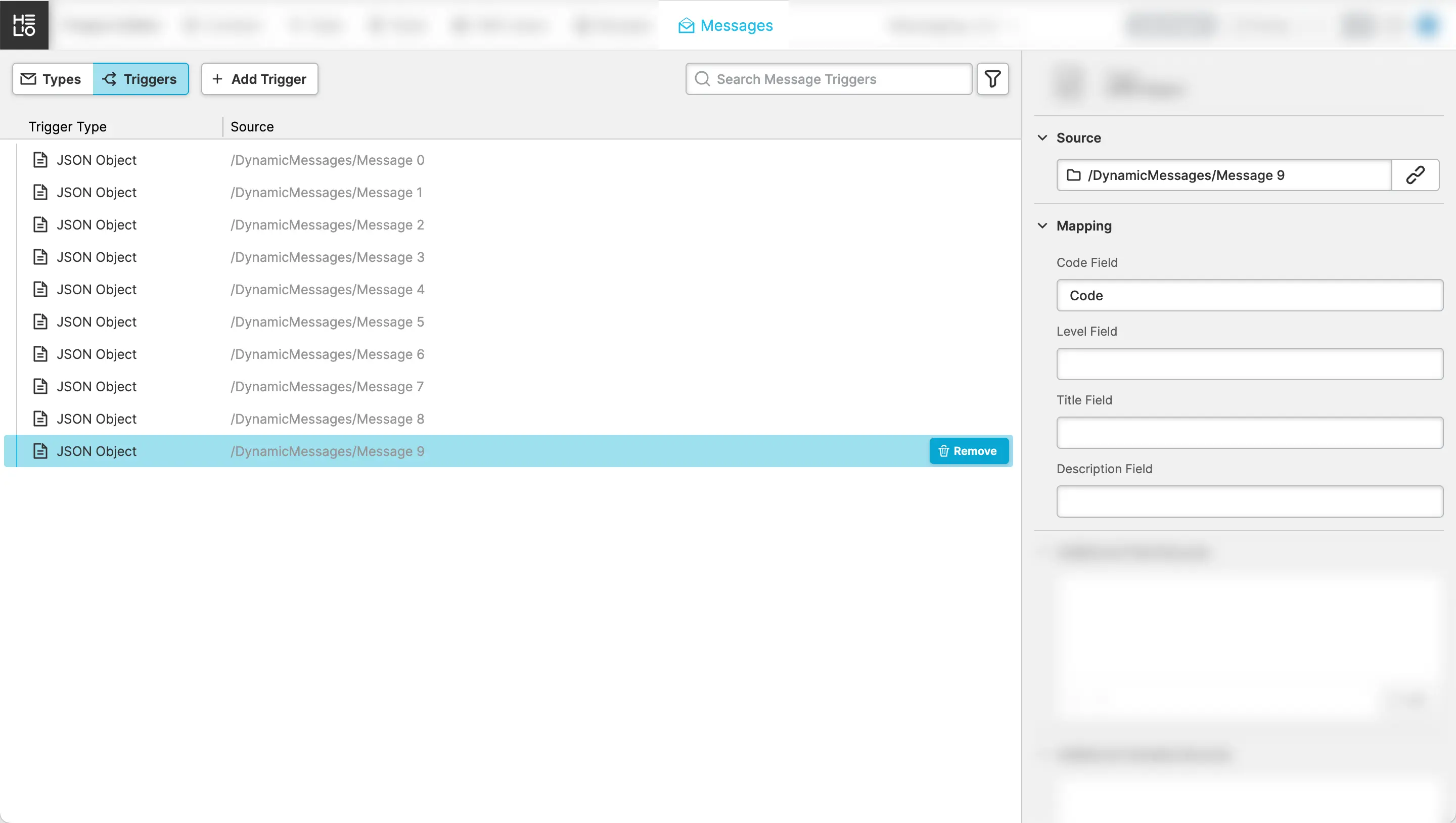This screenshot has height=823, width=1456.
Task: Select the /DynamicMessages/Message 2 row
Action: coord(327,225)
